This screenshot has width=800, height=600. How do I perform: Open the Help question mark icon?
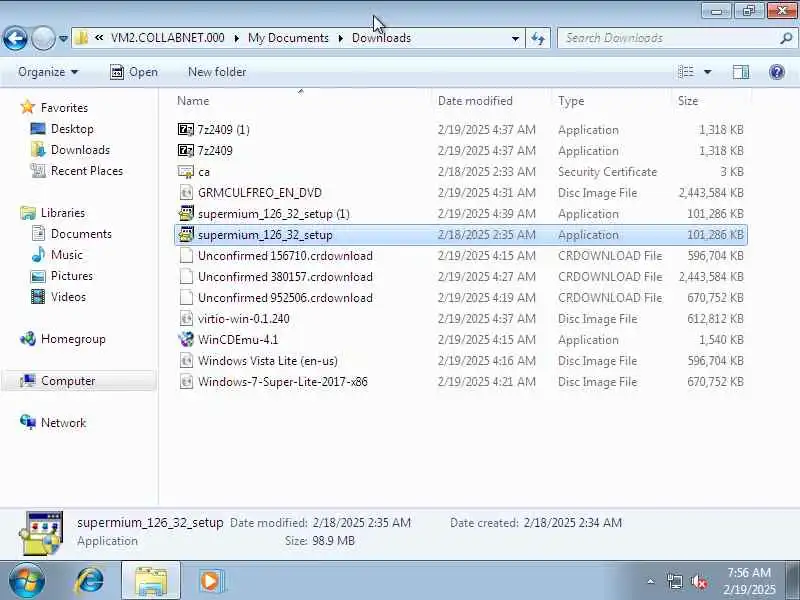[x=777, y=72]
